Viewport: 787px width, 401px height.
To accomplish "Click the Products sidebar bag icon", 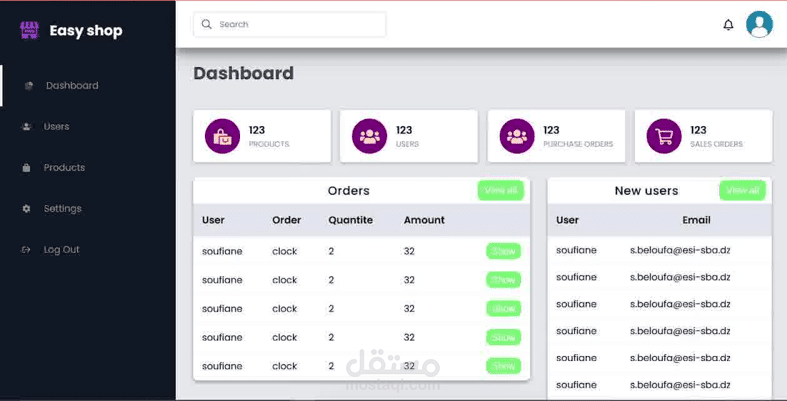I will [27, 168].
